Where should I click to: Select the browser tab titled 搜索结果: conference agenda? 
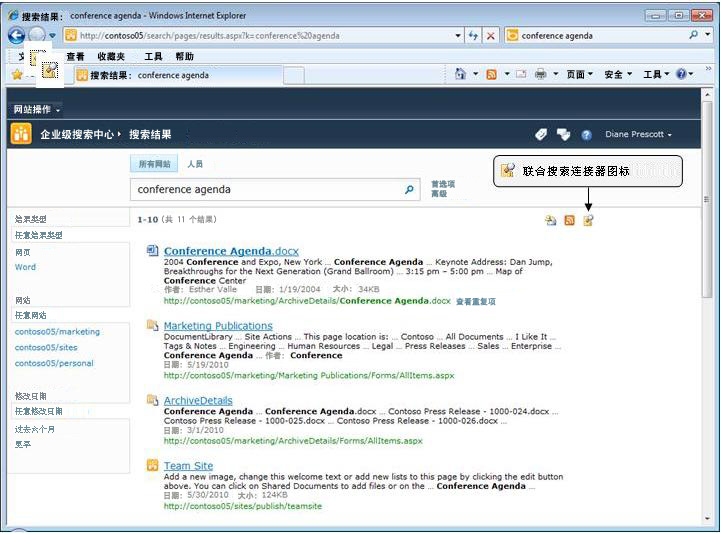tap(178, 75)
